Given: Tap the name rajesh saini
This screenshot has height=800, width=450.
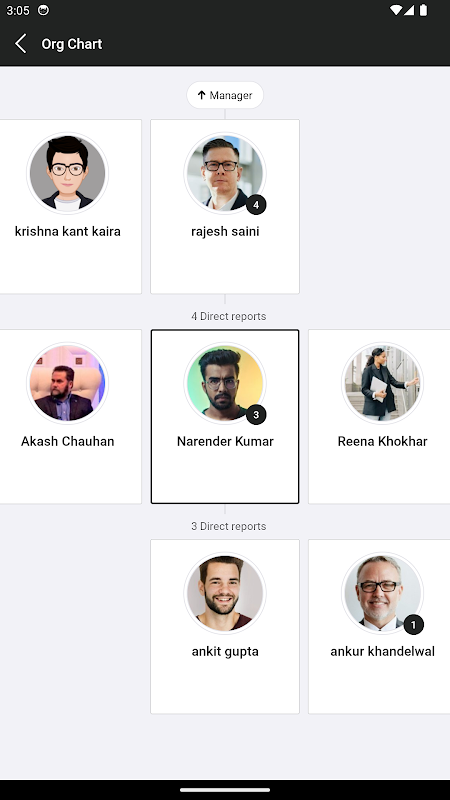Looking at the screenshot, I should point(225,231).
